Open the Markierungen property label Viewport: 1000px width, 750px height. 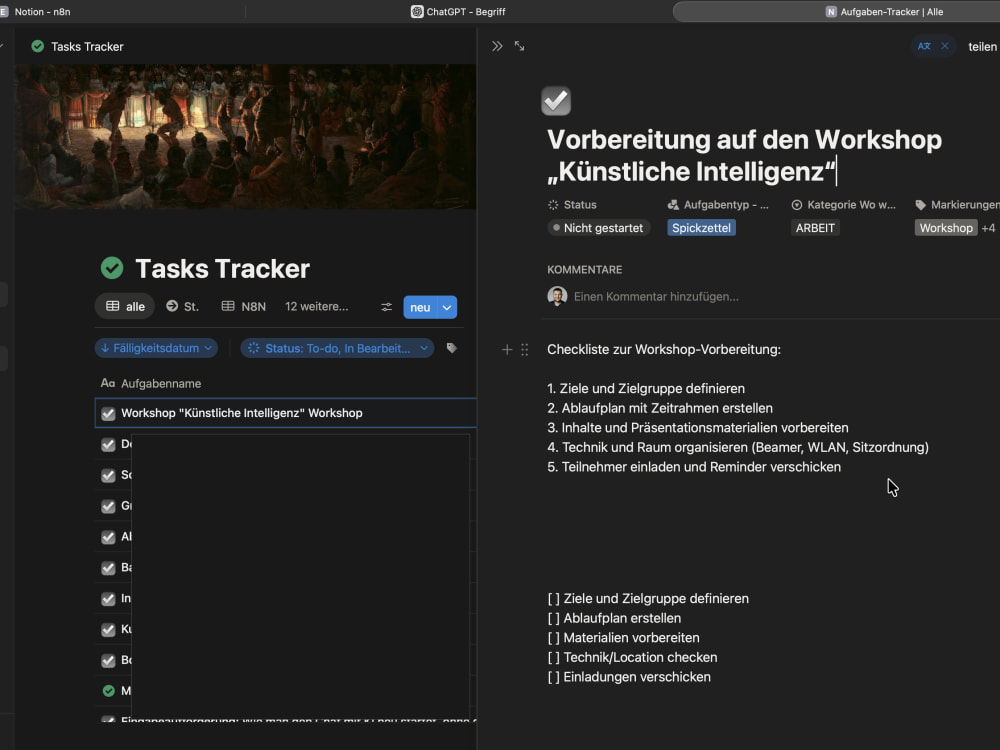pyautogui.click(x=957, y=205)
